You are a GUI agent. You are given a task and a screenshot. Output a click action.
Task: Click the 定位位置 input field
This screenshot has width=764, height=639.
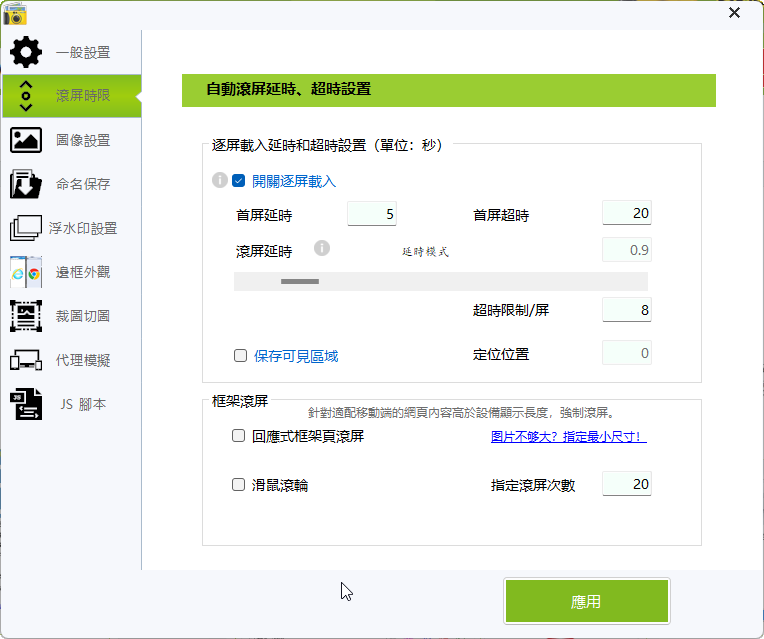click(x=627, y=353)
